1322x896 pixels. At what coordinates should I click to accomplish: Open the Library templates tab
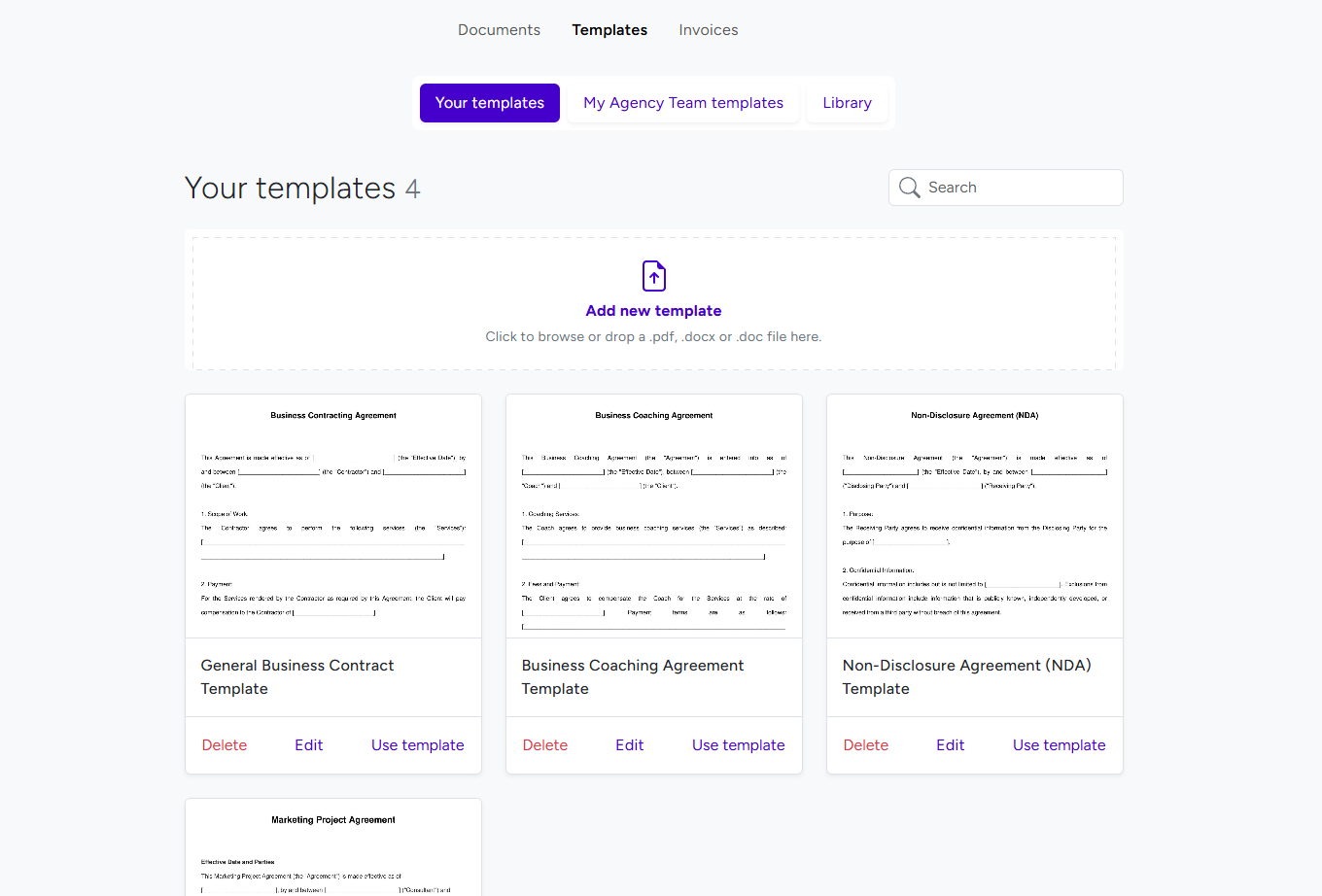[x=847, y=102]
